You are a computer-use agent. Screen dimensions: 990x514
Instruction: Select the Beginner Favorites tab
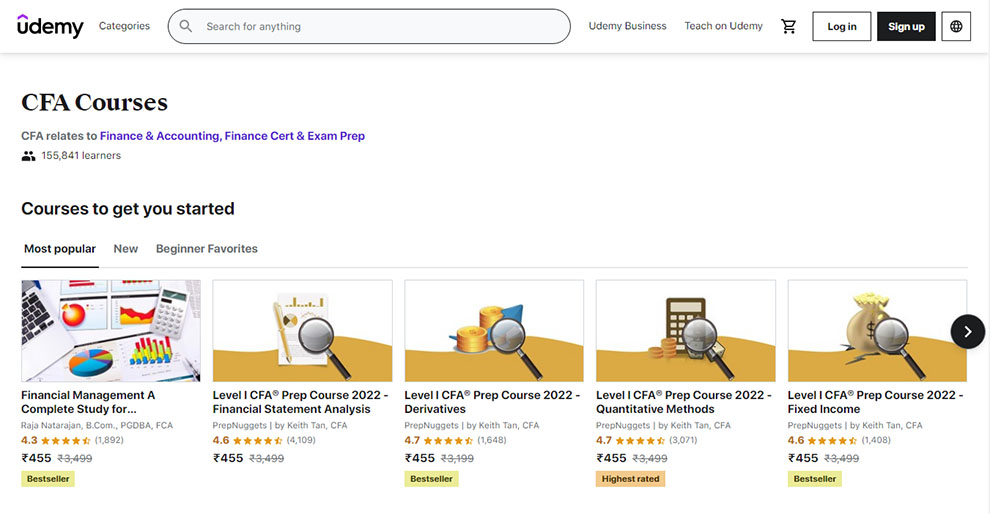coord(206,249)
